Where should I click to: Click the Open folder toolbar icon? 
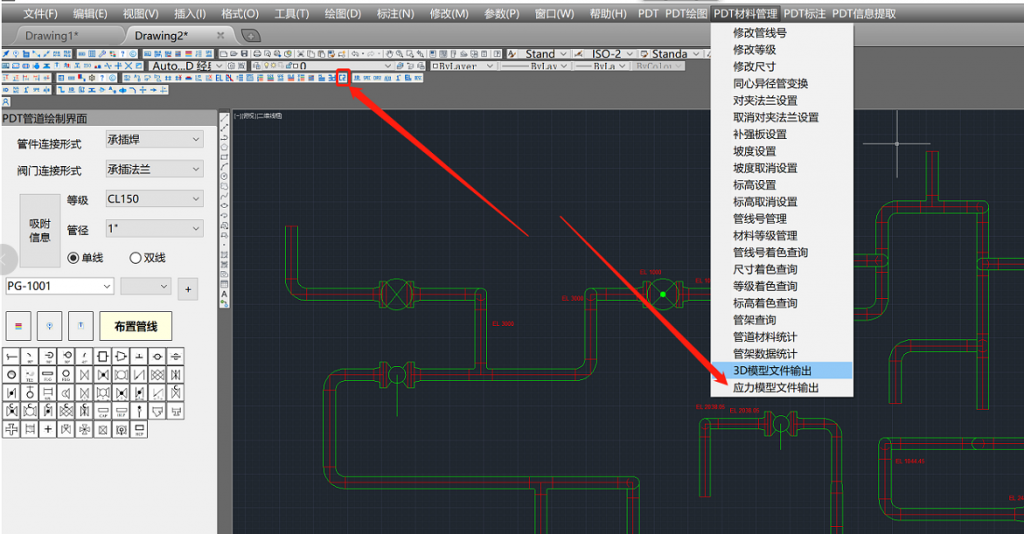coord(233,53)
